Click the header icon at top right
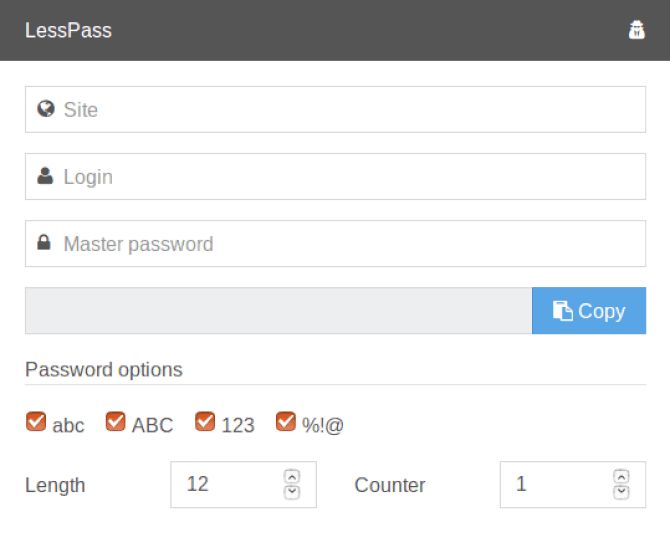Image resolution: width=670 pixels, height=558 pixels. pyautogui.click(x=636, y=30)
